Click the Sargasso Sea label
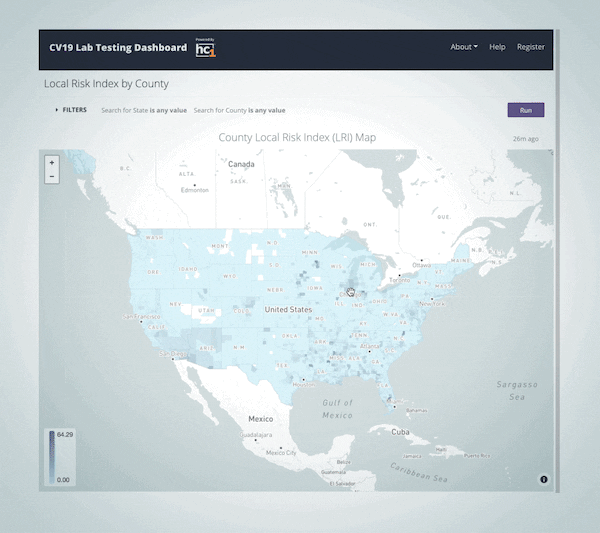 (517, 391)
